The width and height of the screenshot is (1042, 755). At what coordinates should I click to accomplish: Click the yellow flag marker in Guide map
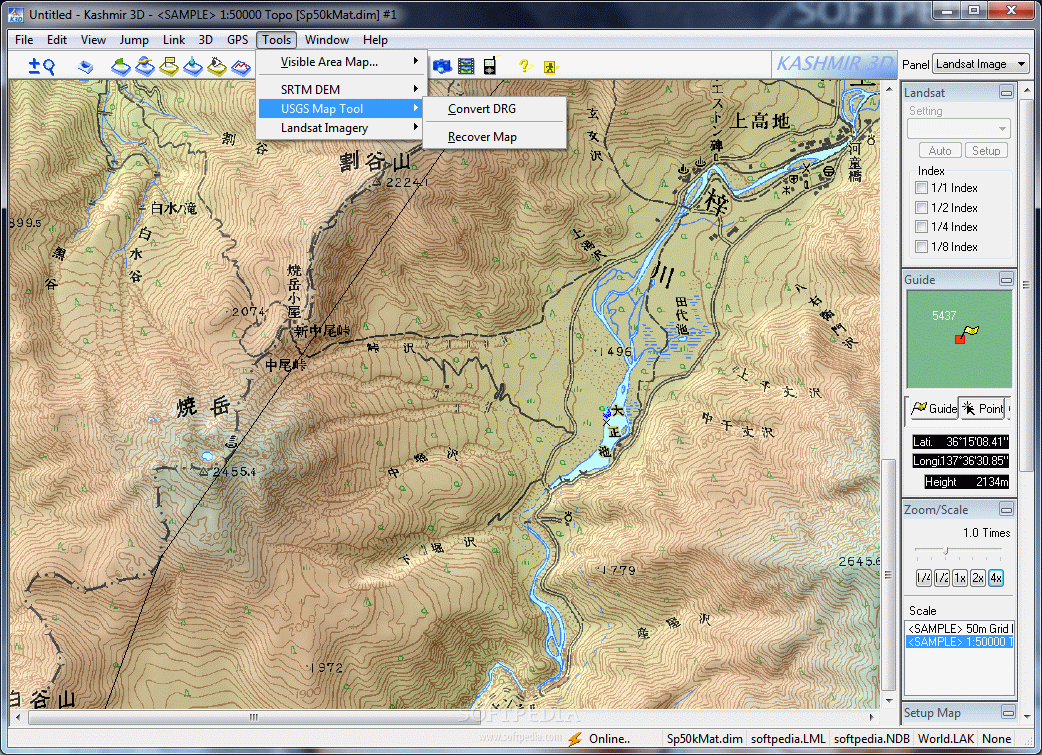(x=971, y=330)
